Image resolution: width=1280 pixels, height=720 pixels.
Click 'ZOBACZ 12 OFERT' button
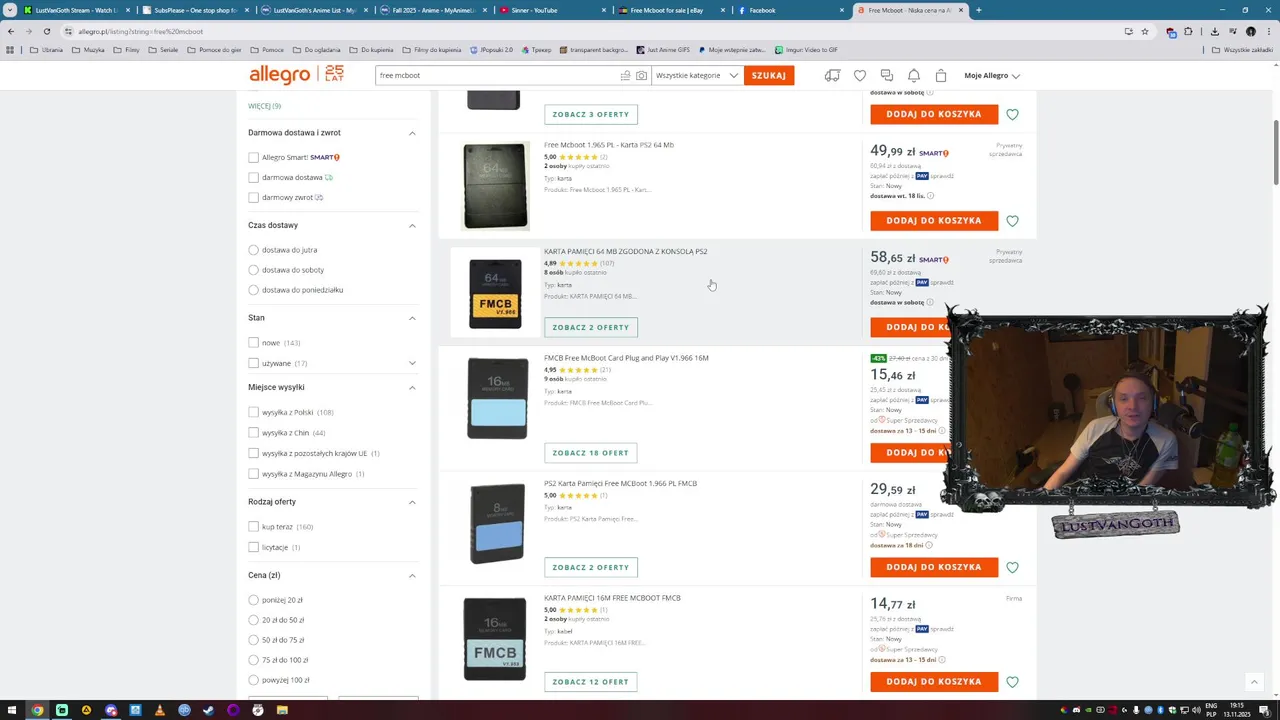[x=590, y=682]
